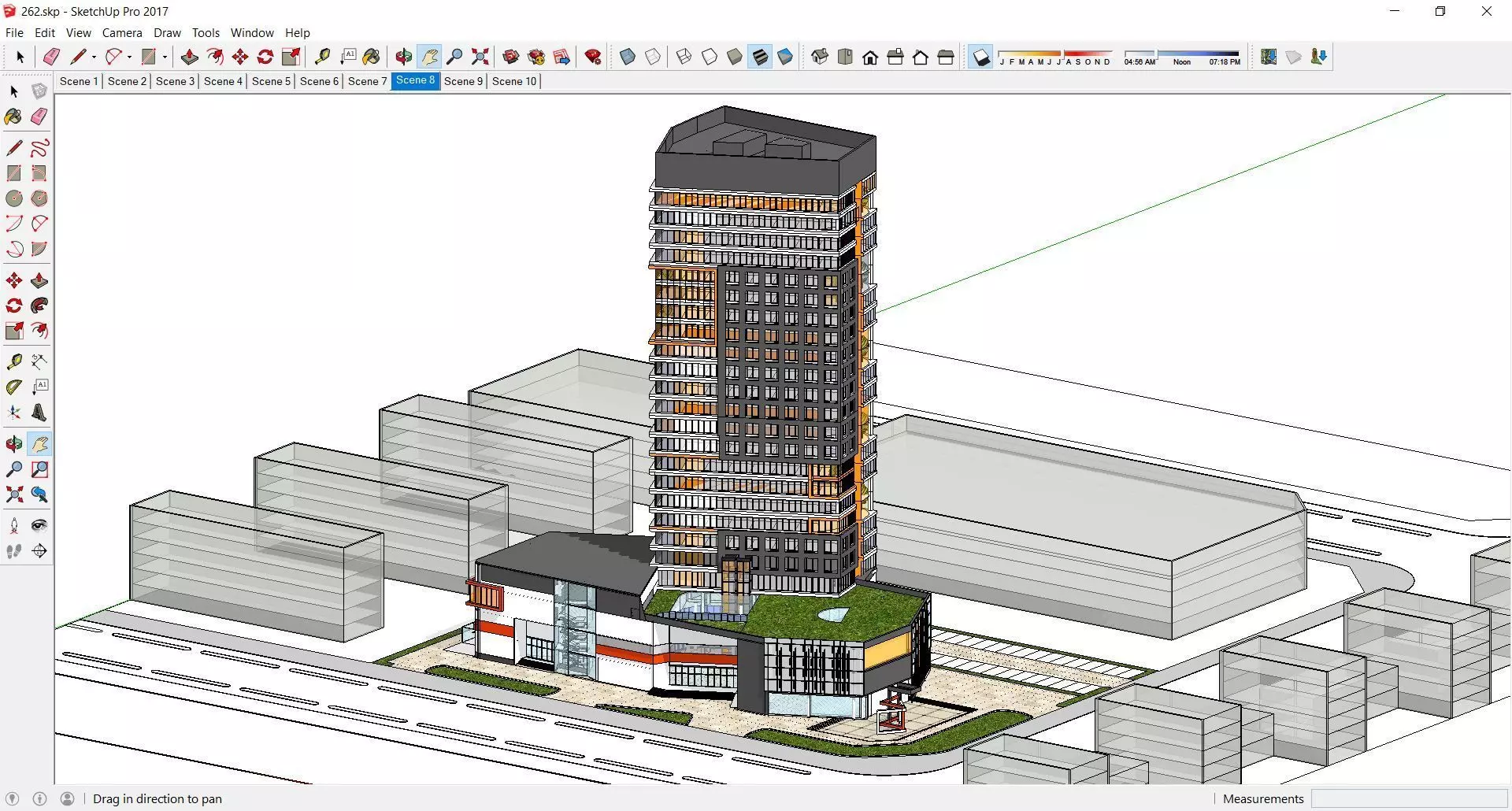Expand the Line tool dropdown arrow
Viewport: 1512px width, 811px height.
coord(94,57)
